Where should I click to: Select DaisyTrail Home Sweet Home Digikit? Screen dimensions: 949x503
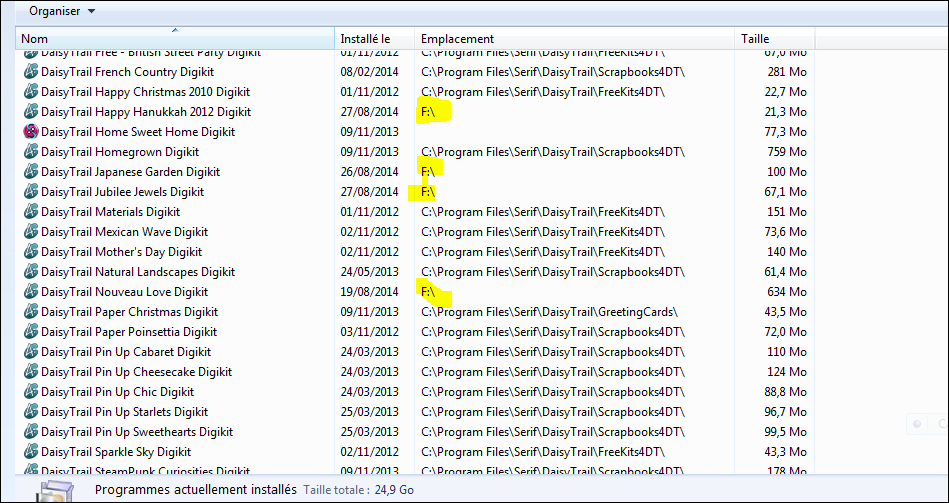138,132
